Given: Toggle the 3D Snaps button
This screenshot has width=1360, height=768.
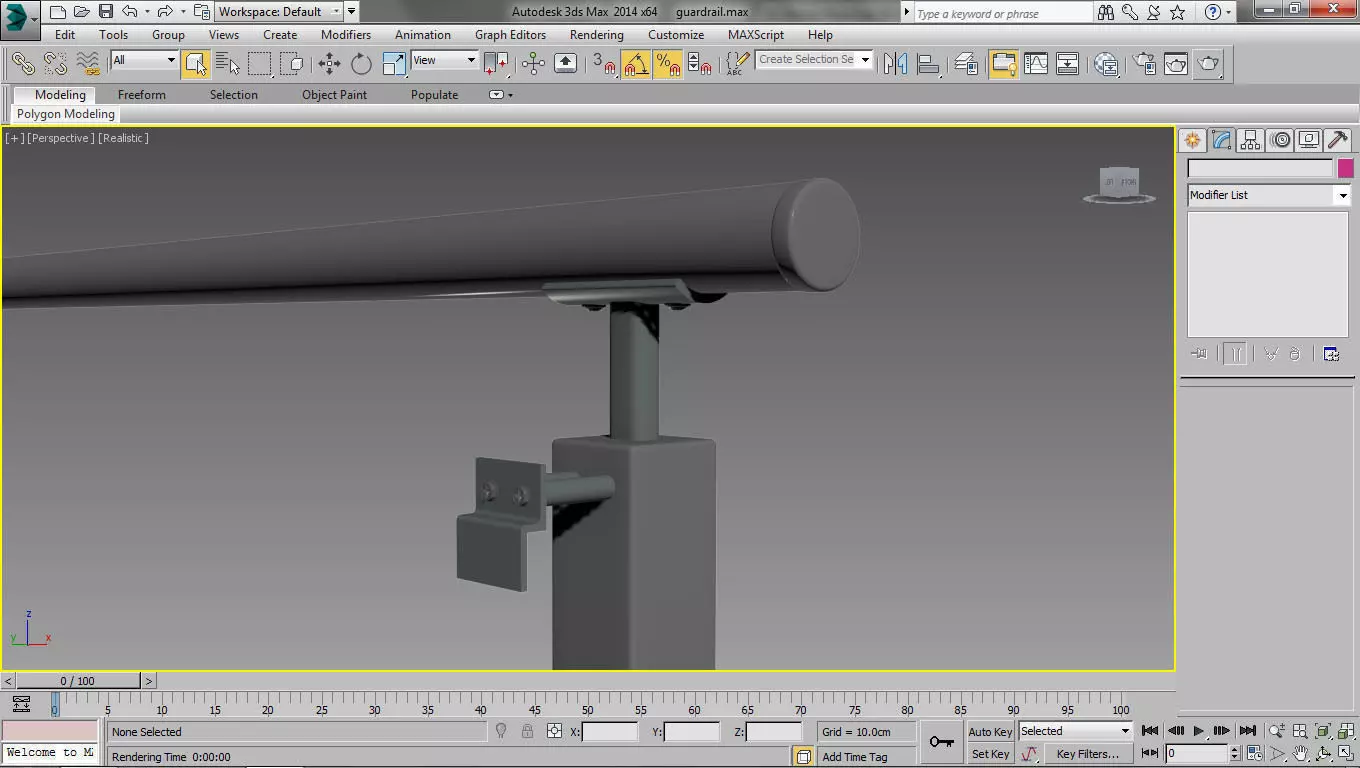Looking at the screenshot, I should (603, 63).
